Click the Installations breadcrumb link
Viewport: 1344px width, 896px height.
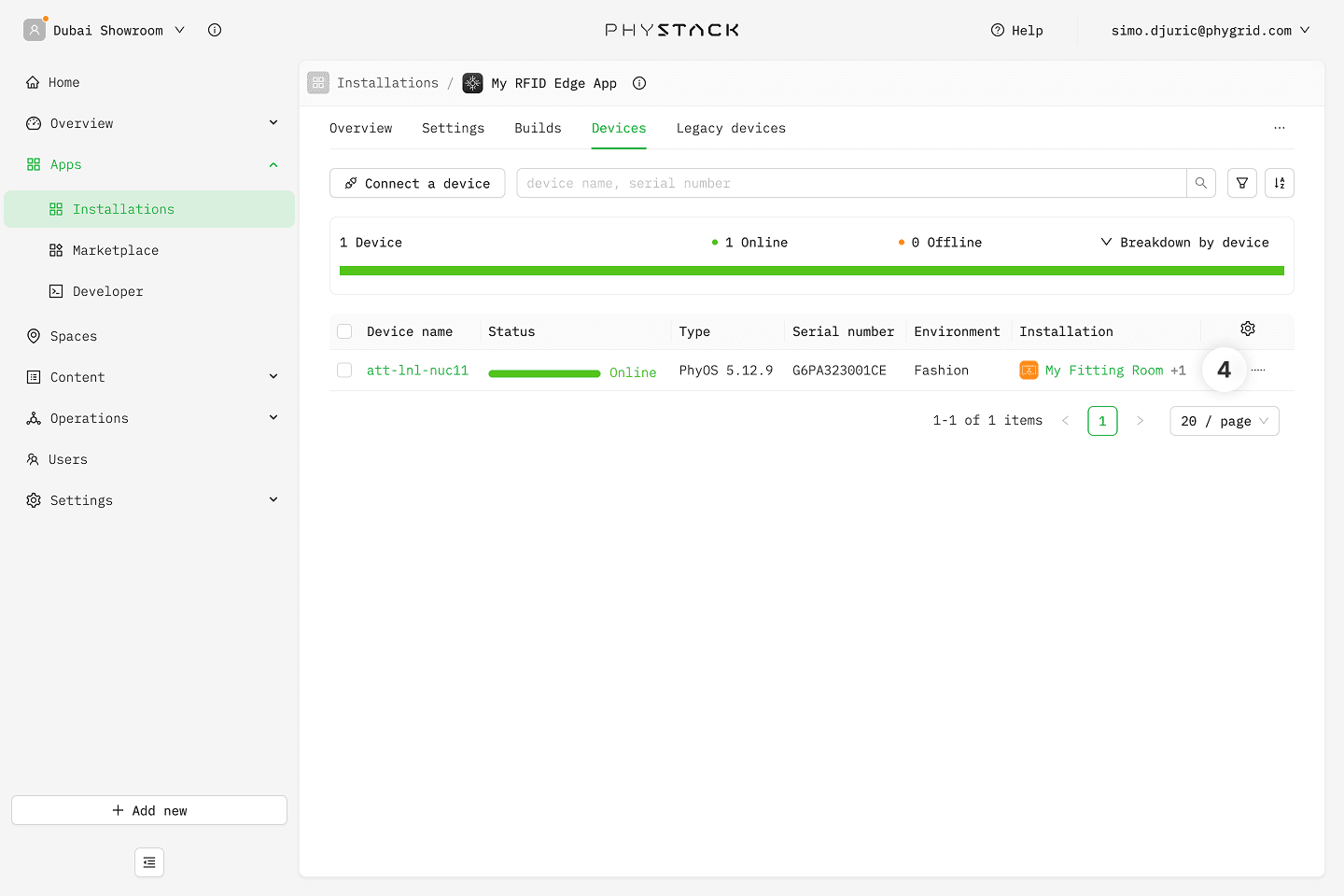[387, 83]
